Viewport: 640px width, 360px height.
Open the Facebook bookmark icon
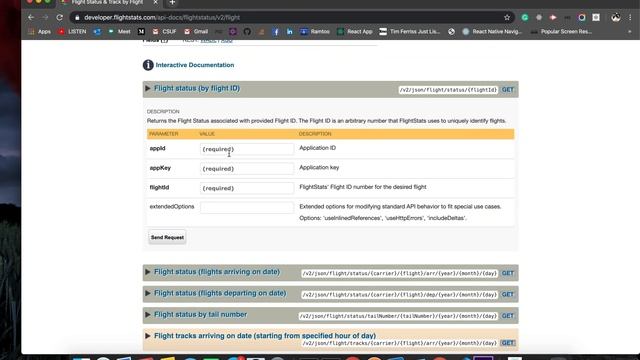click(276, 31)
